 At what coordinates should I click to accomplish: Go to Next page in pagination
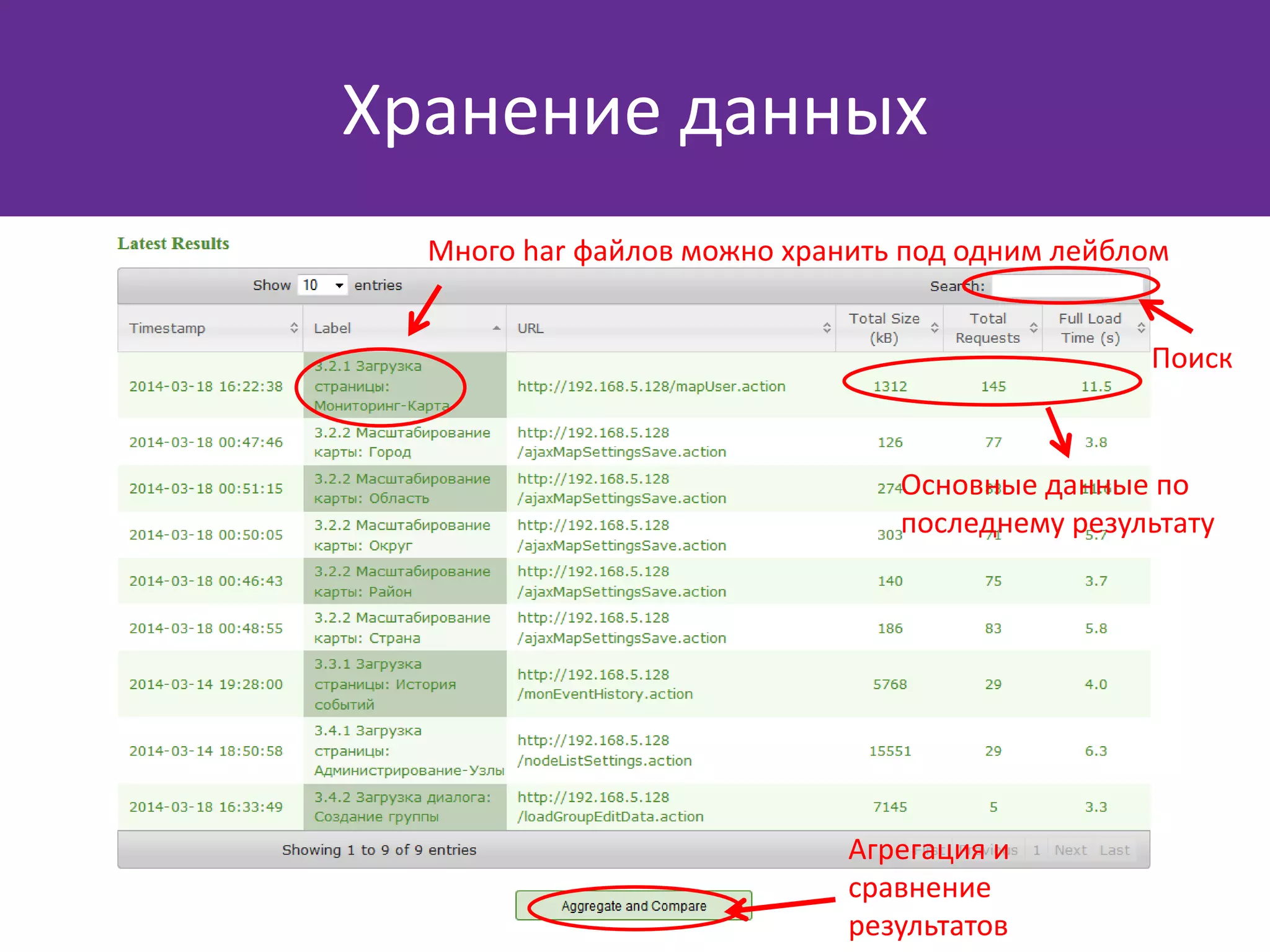(1070, 850)
